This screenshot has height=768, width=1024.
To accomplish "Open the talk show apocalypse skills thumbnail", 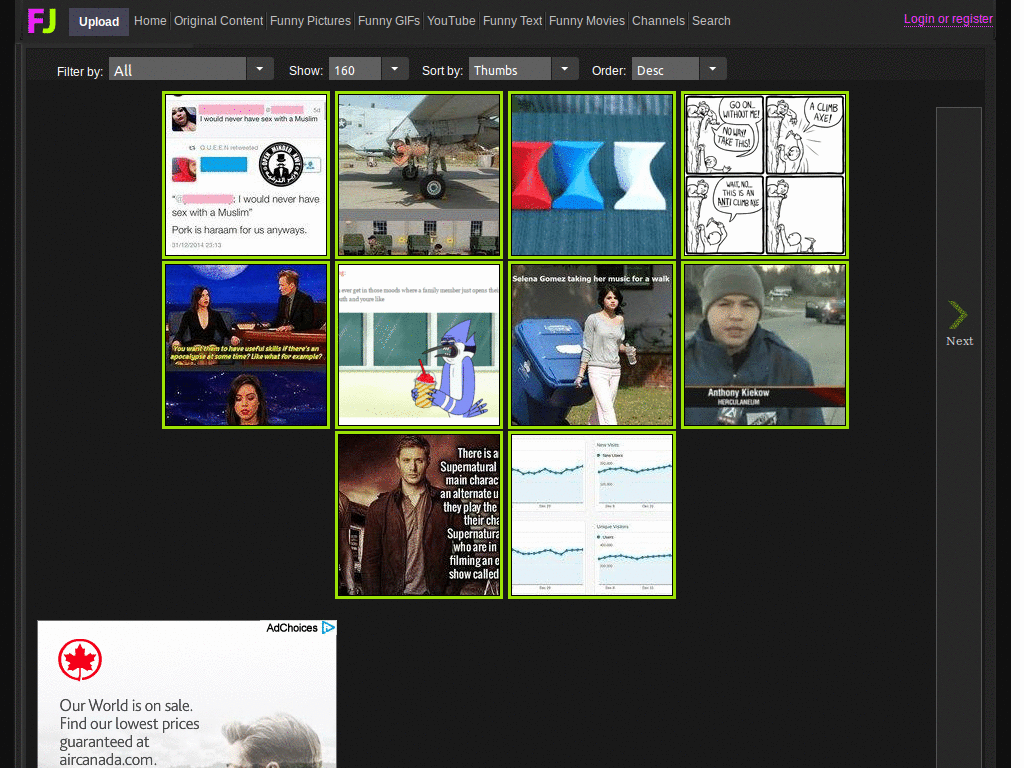I will (246, 345).
